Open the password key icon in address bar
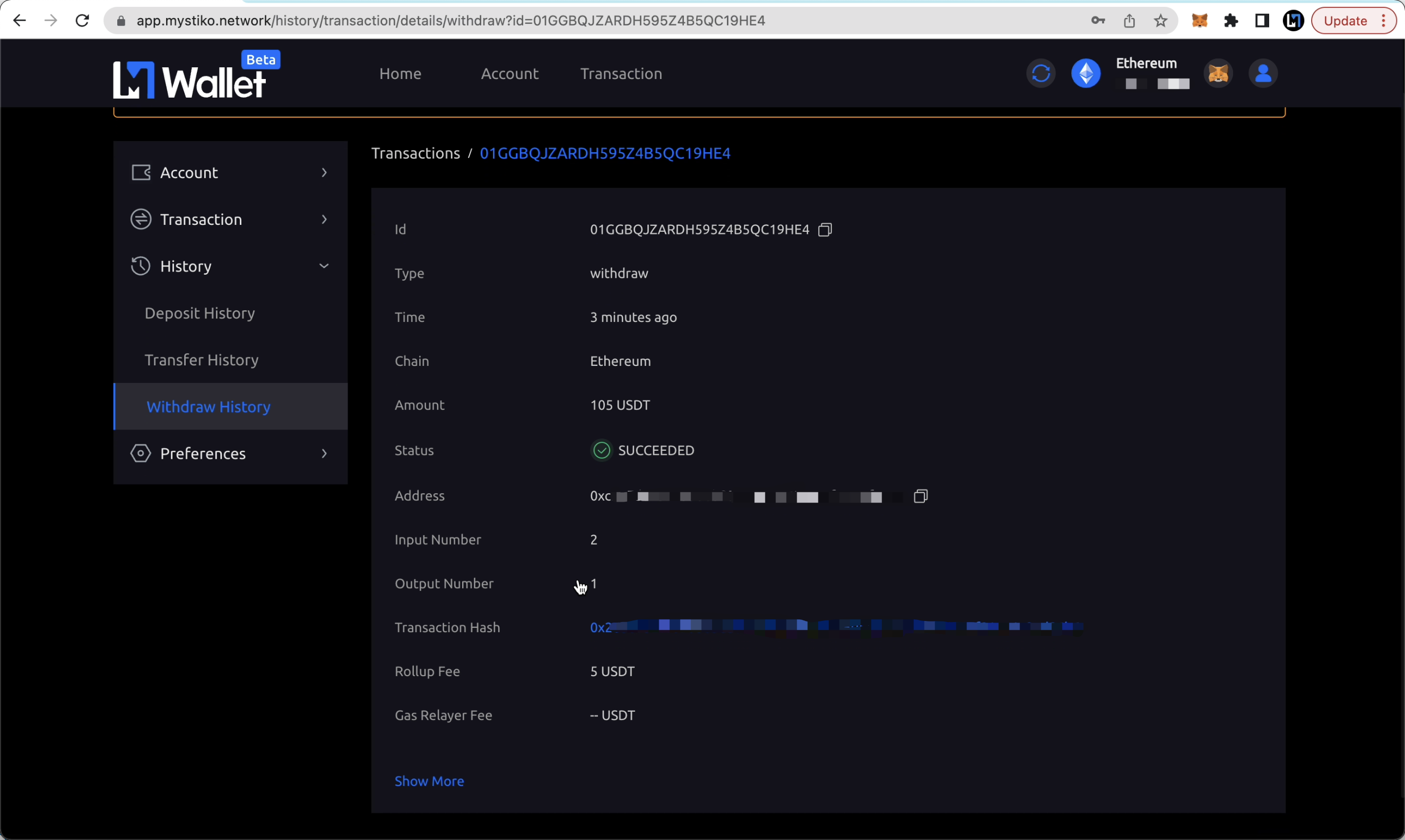The width and height of the screenshot is (1405, 840). point(1098,21)
